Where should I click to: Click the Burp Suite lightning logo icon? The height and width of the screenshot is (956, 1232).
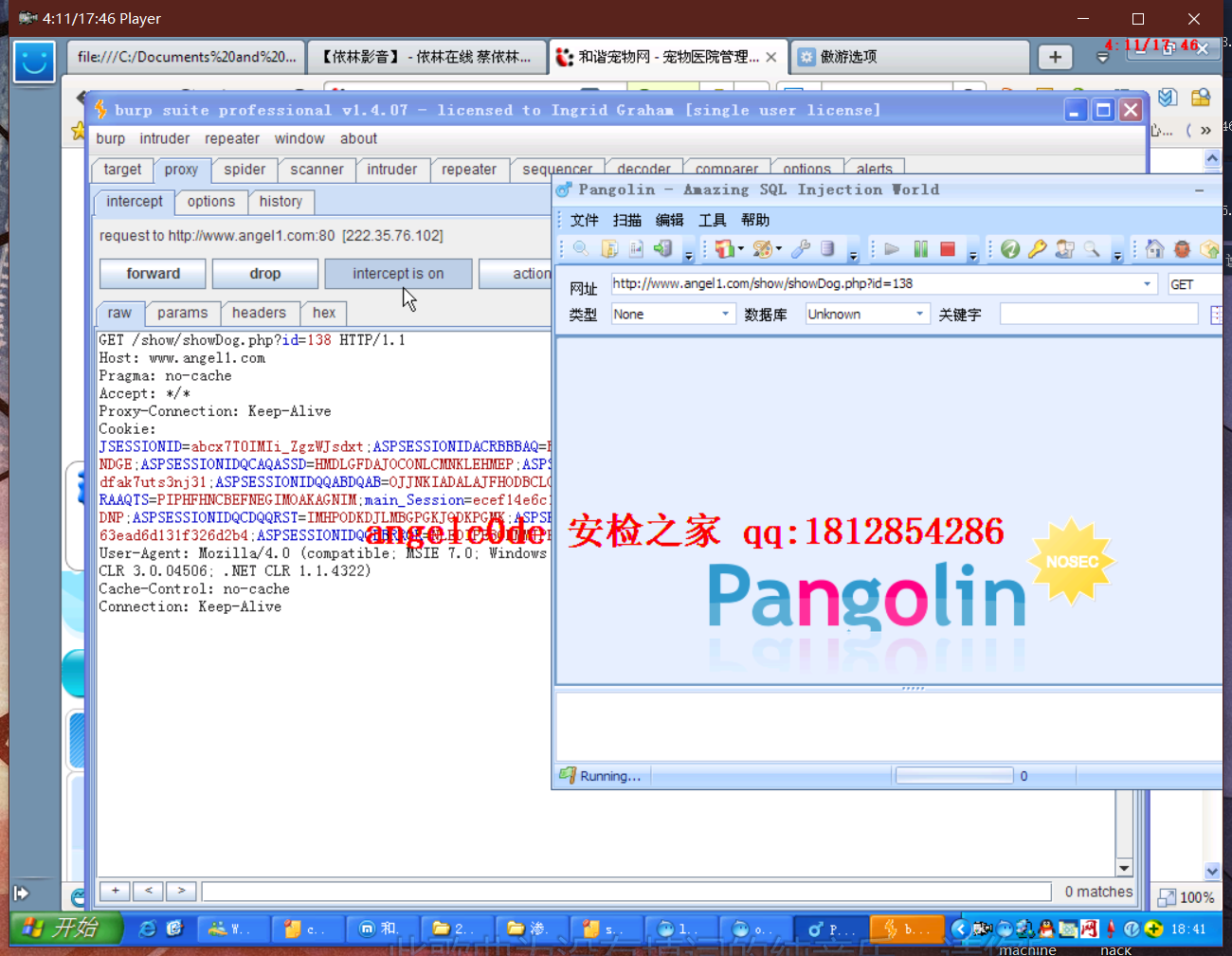point(100,110)
